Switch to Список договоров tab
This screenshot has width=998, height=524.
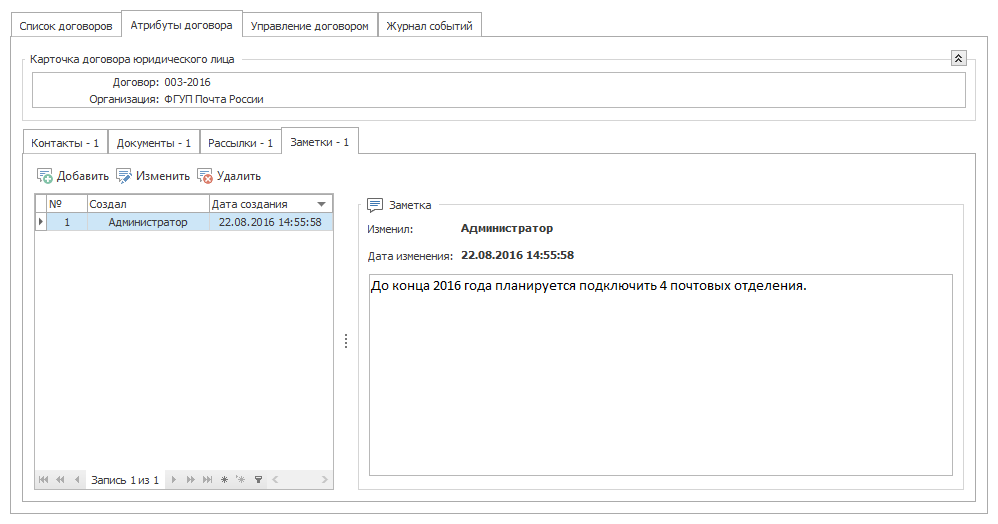(x=66, y=26)
